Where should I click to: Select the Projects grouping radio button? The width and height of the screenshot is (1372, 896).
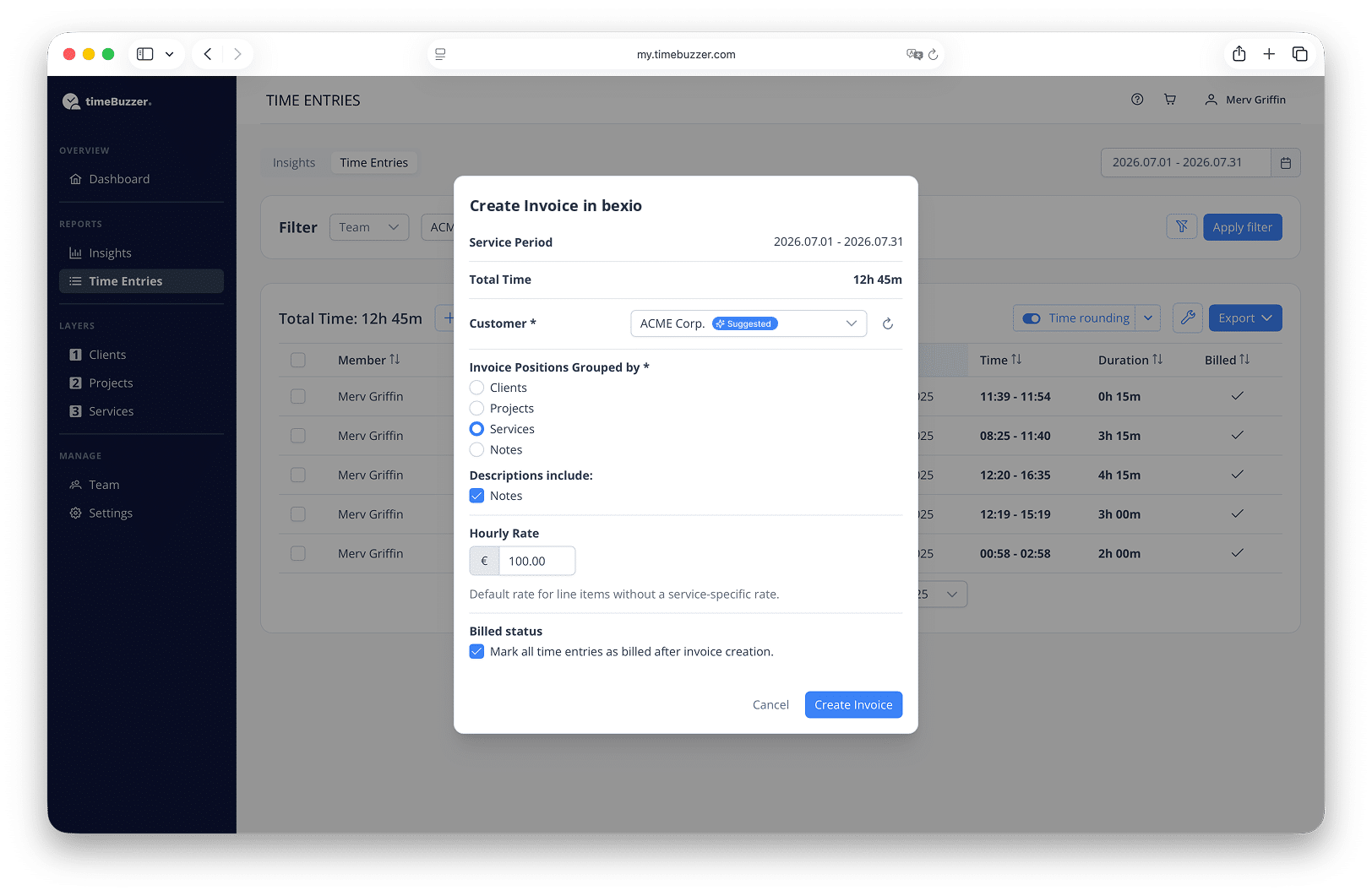click(477, 408)
